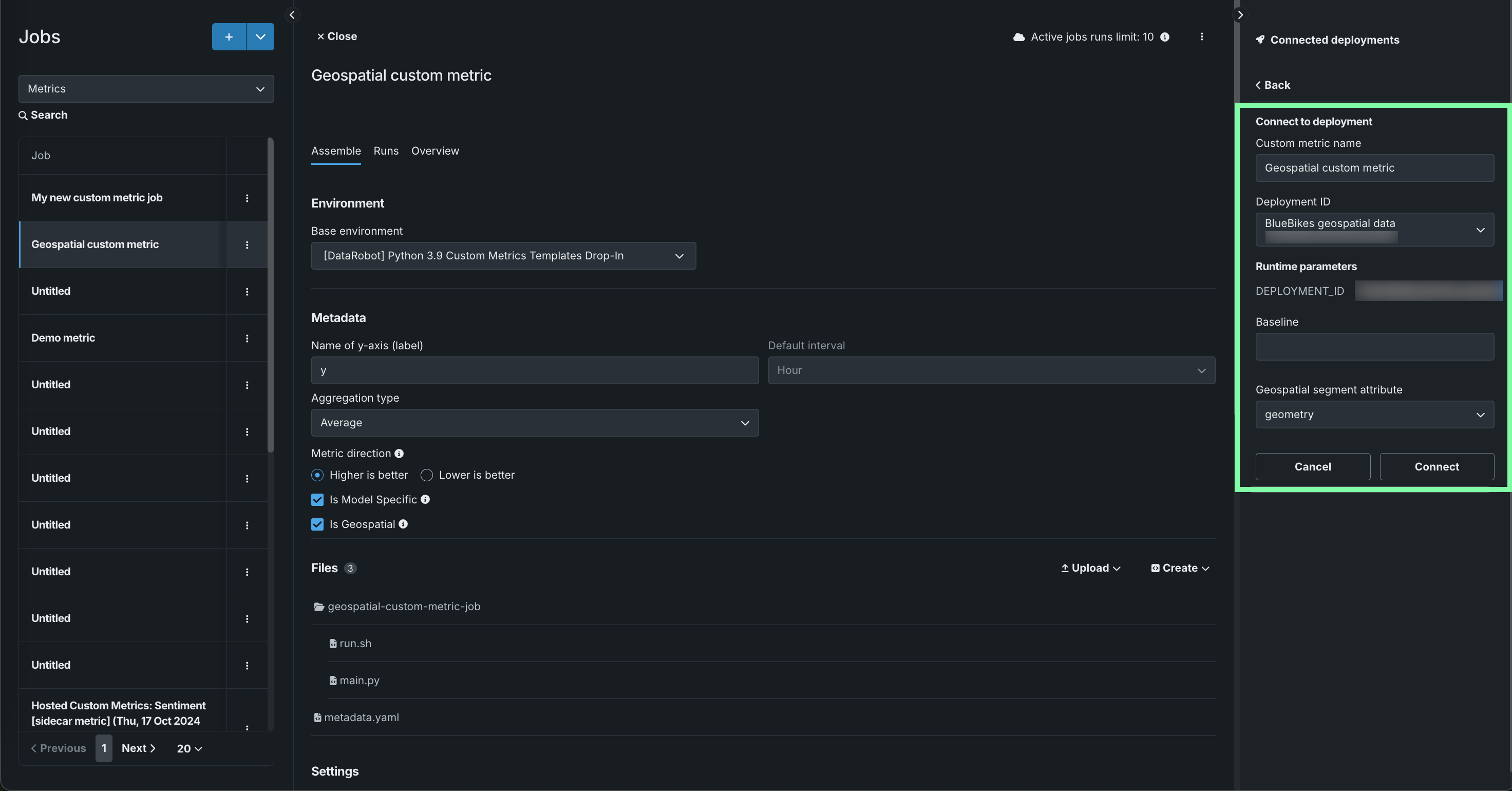
Task: Click the Connect button
Action: tap(1437, 466)
